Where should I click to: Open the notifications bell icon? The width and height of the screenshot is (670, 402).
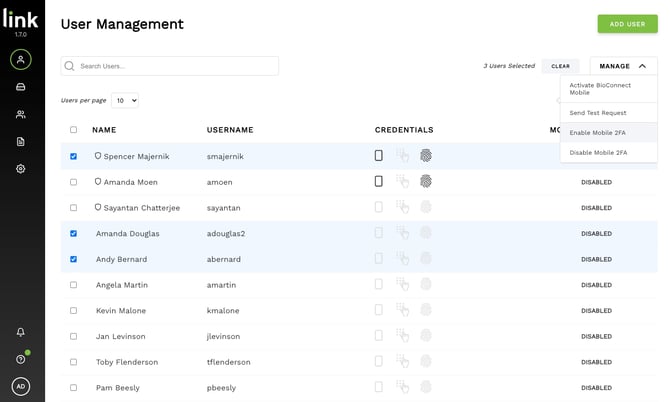tap(21, 332)
